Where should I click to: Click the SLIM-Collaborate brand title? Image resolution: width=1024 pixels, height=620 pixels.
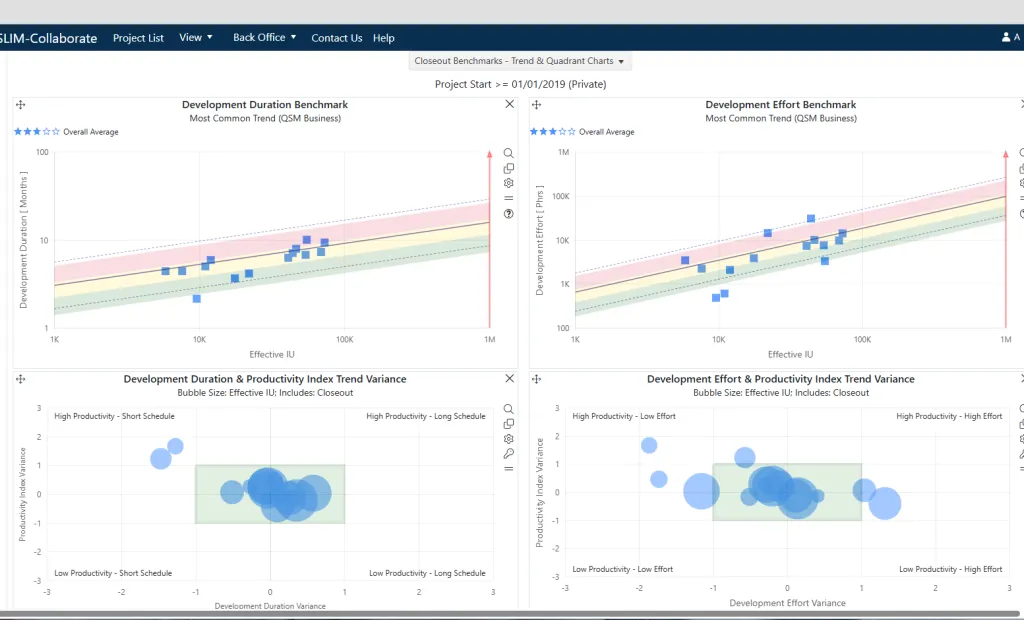[x=48, y=38]
